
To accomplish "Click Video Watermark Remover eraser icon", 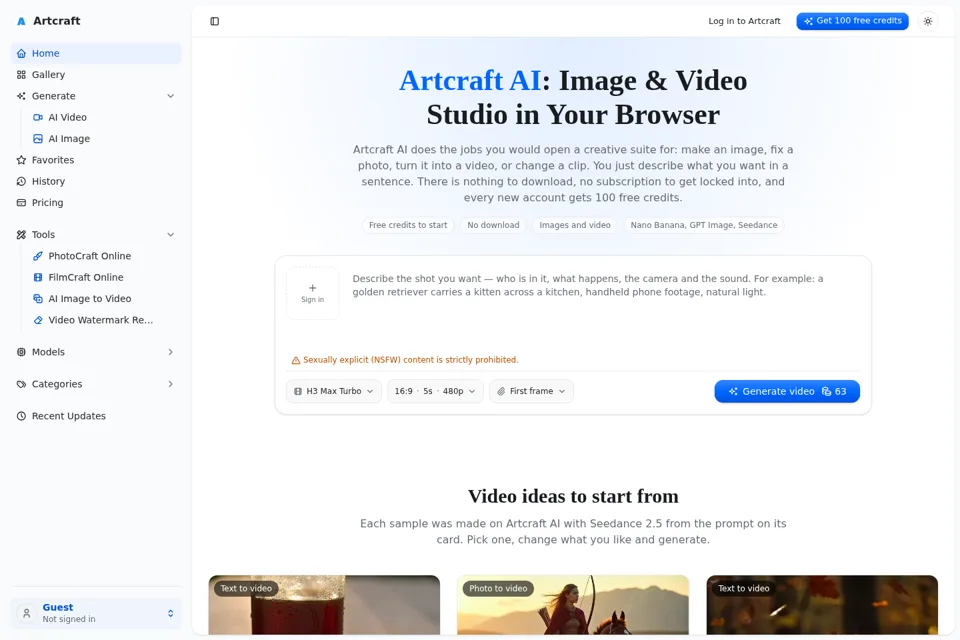I will (38, 320).
